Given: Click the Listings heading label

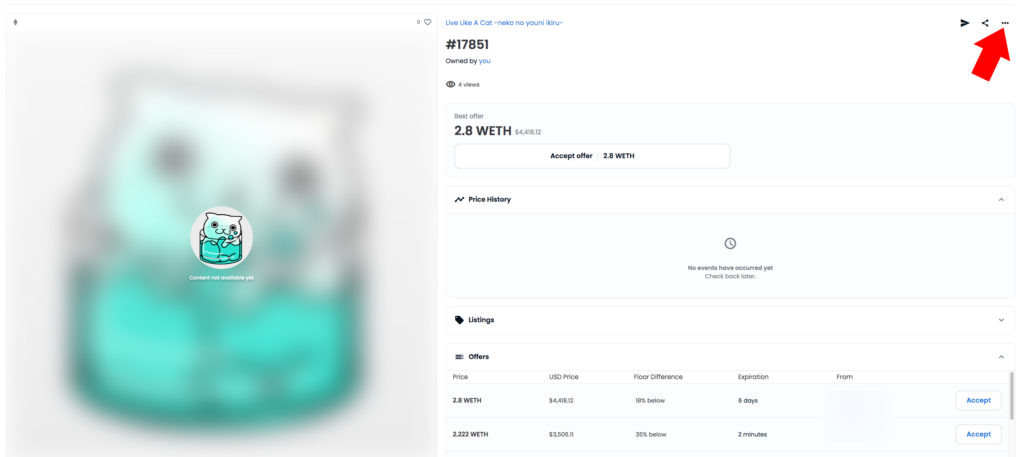Looking at the screenshot, I should point(481,320).
